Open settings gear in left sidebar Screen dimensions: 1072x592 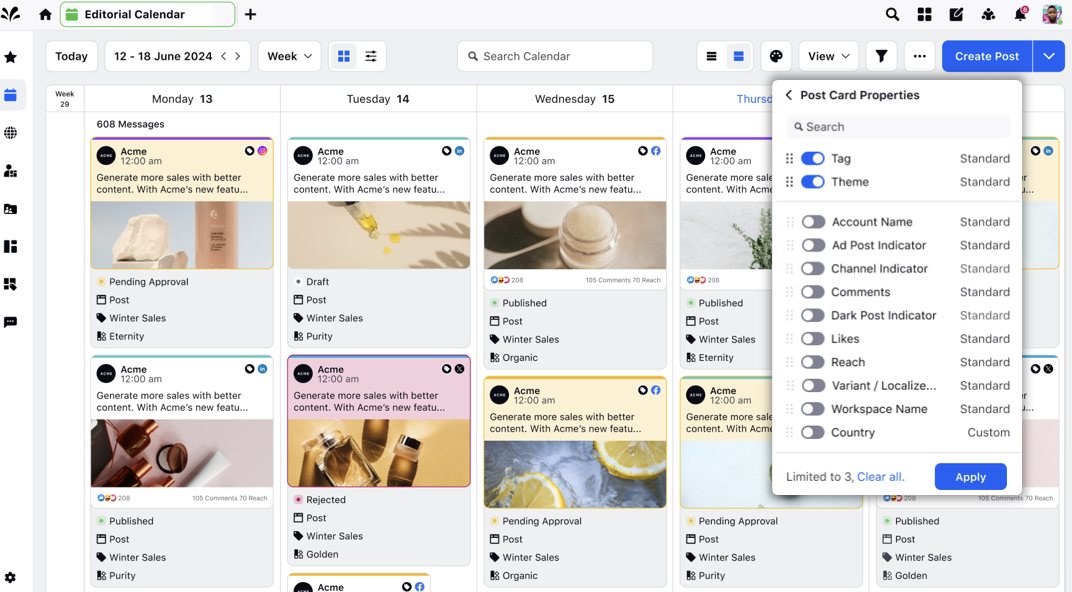[10, 578]
